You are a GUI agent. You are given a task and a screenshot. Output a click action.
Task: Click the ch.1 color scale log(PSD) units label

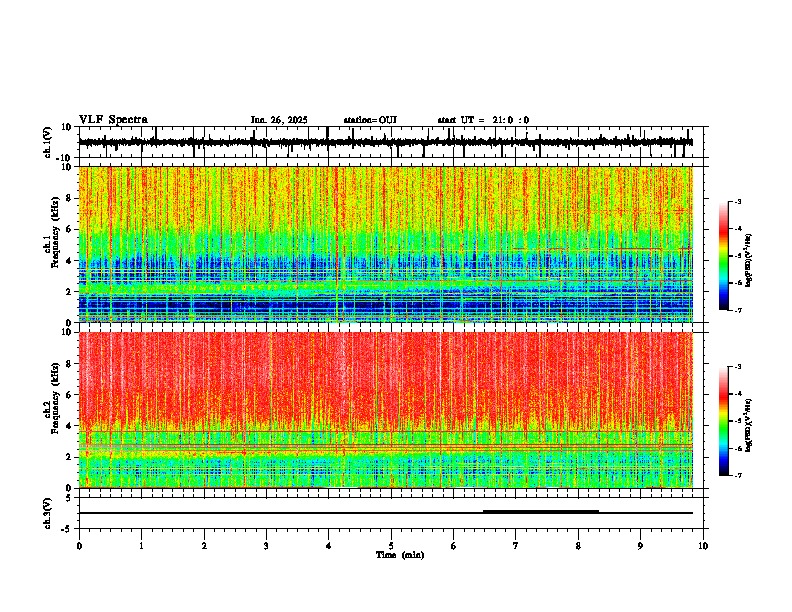(x=749, y=261)
